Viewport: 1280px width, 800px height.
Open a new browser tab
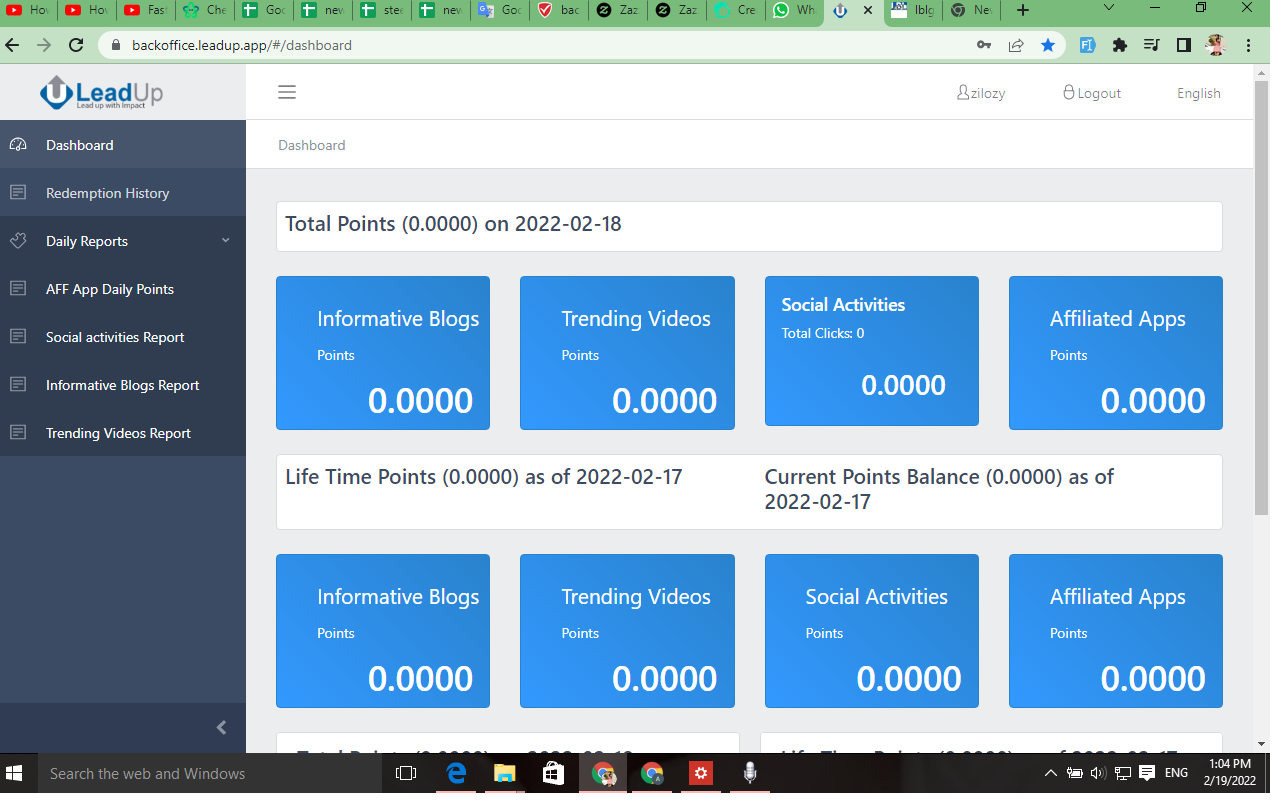[1022, 10]
